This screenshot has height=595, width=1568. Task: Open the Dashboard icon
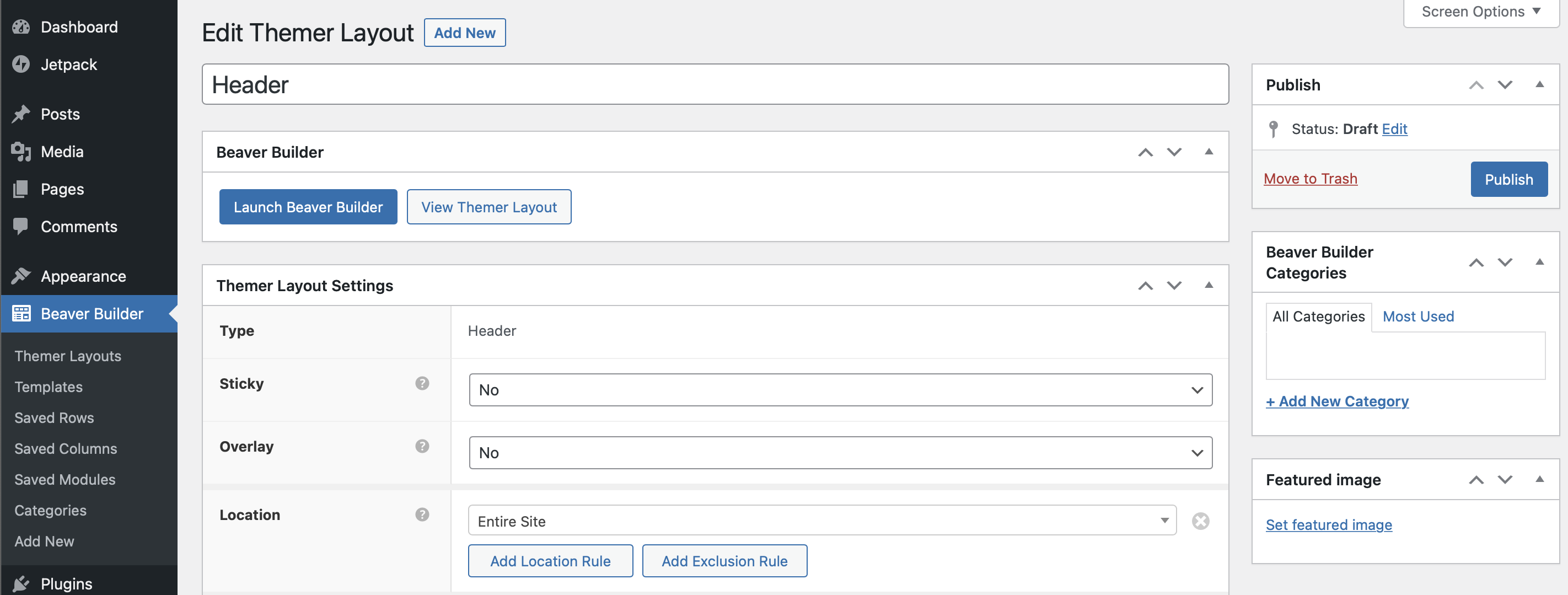coord(22,26)
